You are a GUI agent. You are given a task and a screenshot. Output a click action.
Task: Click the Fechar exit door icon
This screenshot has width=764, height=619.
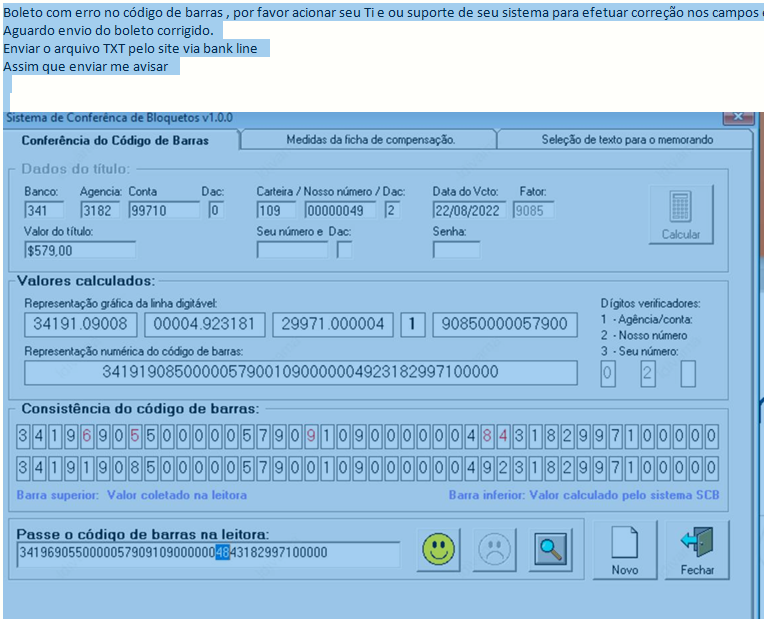697,550
